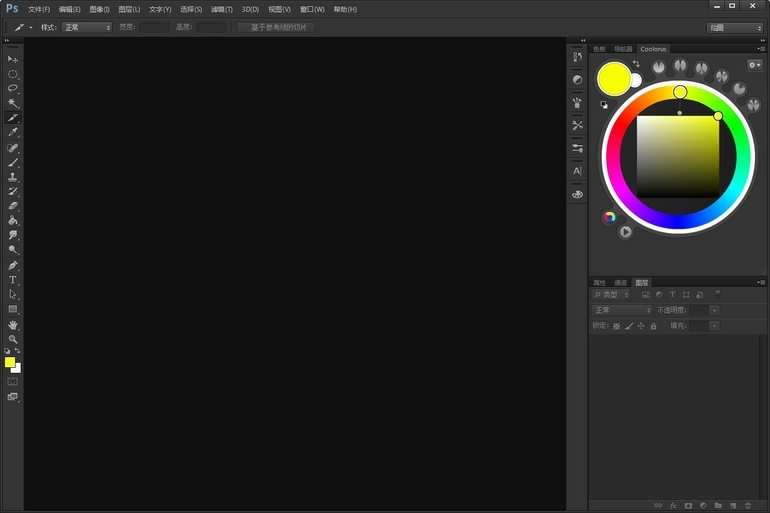Select the Move tool
Viewport: 770px width, 513px height.
pyautogui.click(x=13, y=59)
